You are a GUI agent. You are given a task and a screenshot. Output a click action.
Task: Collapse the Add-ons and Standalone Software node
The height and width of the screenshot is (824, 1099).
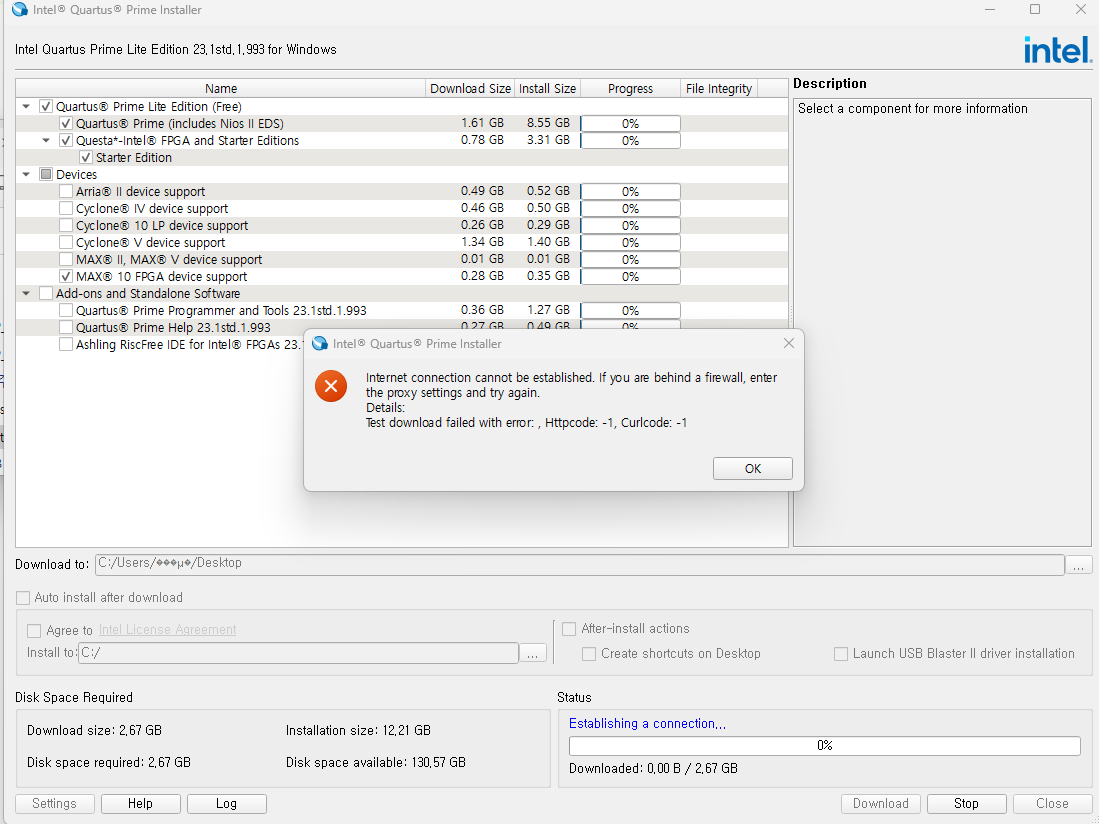pyautogui.click(x=26, y=294)
